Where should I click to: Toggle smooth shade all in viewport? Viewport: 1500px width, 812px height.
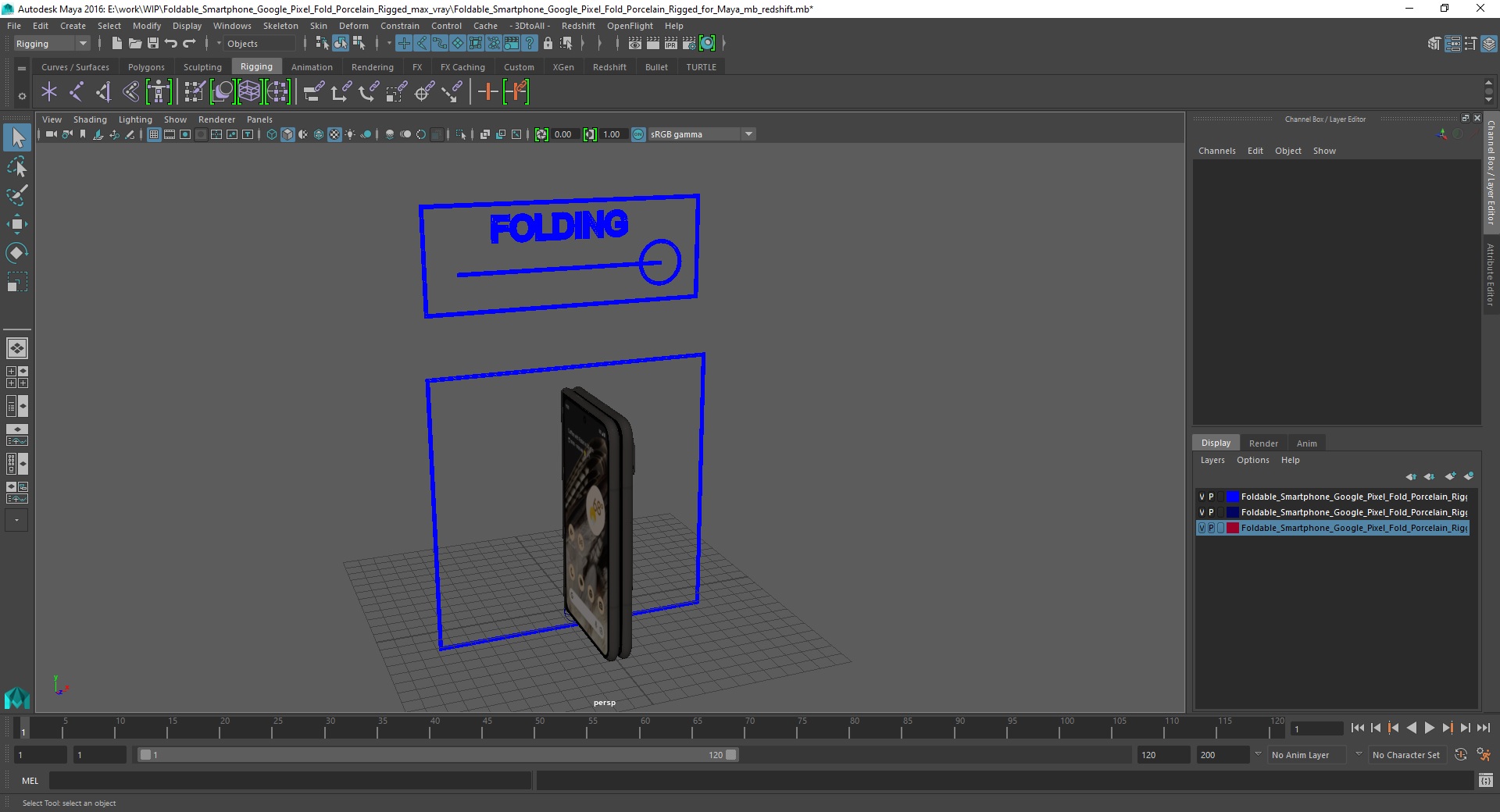point(287,134)
